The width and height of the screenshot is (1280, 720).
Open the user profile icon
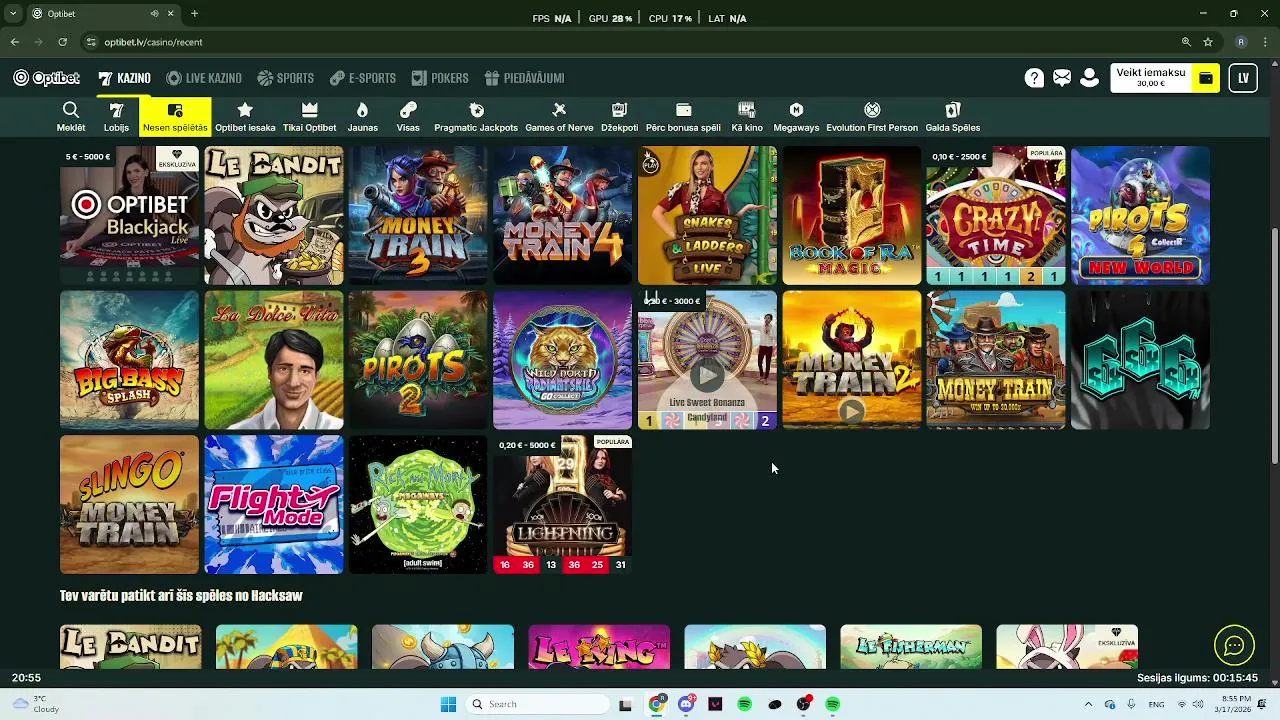(x=1090, y=78)
